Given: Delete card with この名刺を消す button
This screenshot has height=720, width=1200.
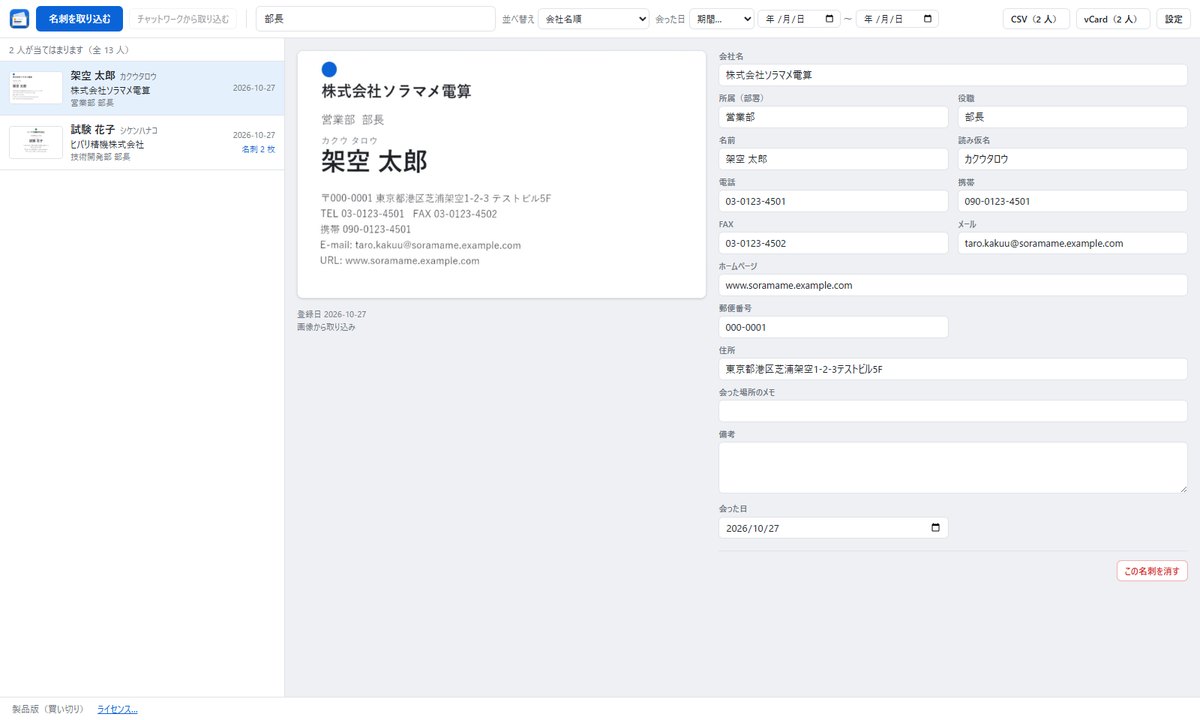Looking at the screenshot, I should (1152, 571).
